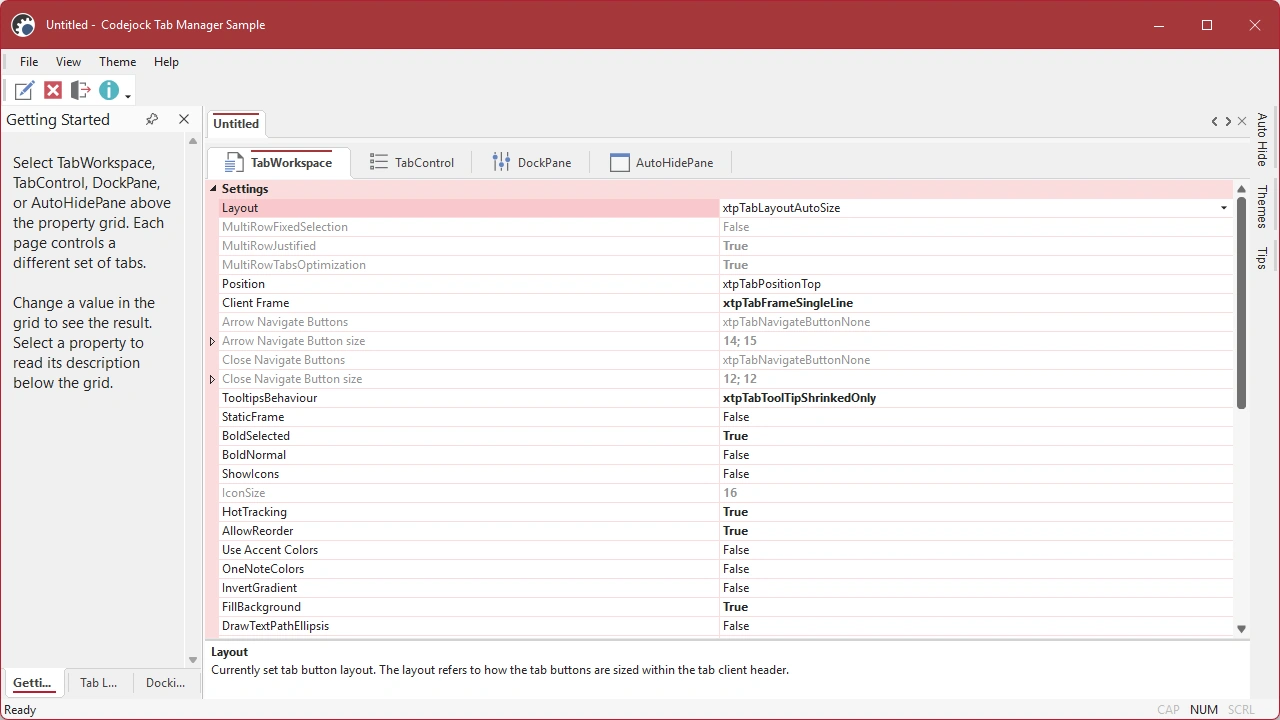Image resolution: width=1280 pixels, height=720 pixels.
Task: Navigate tabs right with the arrow
Action: point(1228,122)
